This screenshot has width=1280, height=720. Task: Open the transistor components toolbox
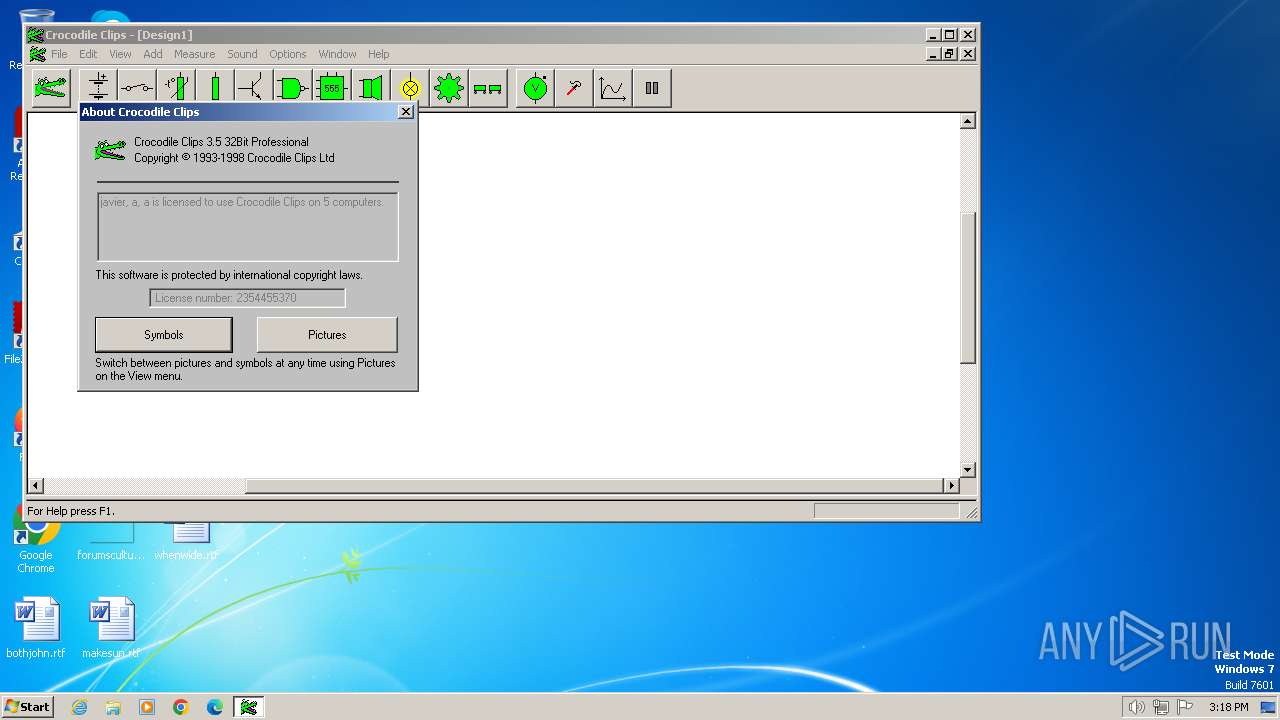pos(254,88)
